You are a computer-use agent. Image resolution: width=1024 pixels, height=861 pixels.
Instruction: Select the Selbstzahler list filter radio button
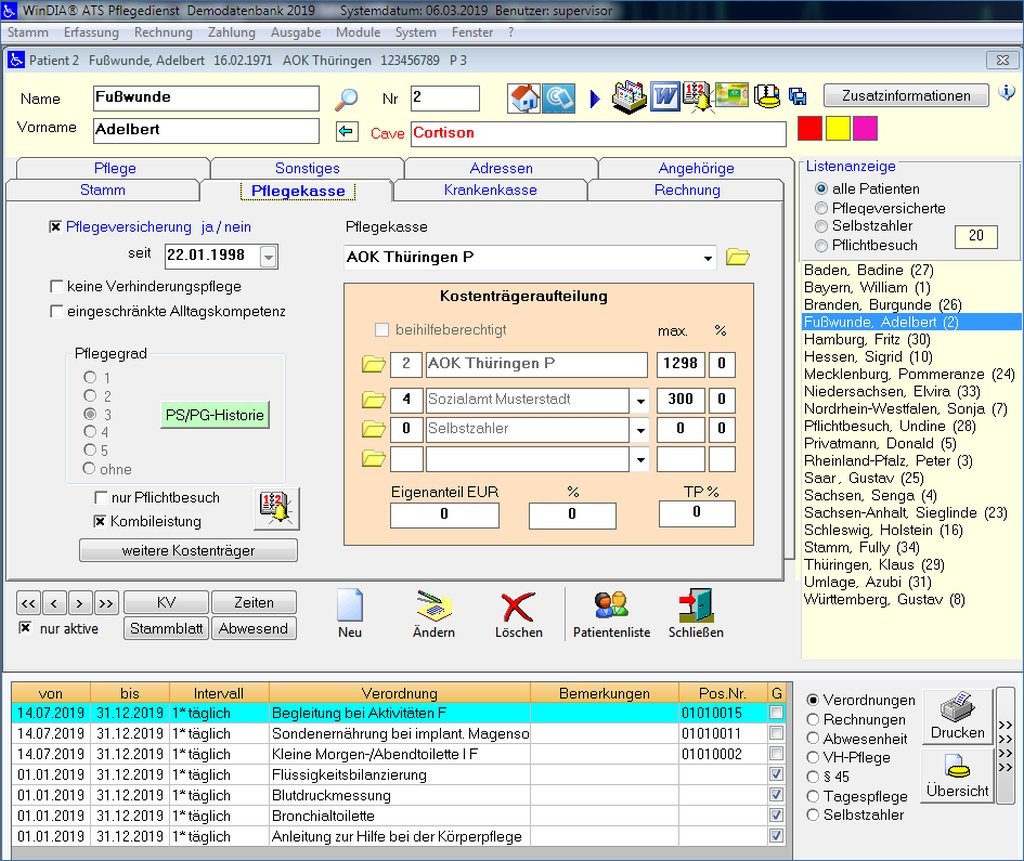[x=822, y=227]
